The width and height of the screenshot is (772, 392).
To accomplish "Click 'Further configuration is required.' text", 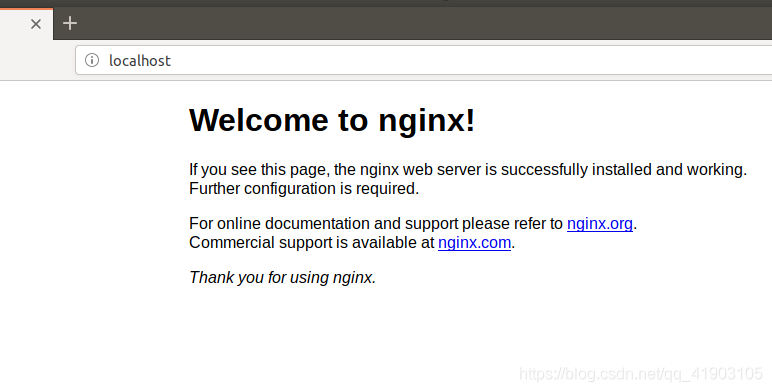I will [x=304, y=189].
